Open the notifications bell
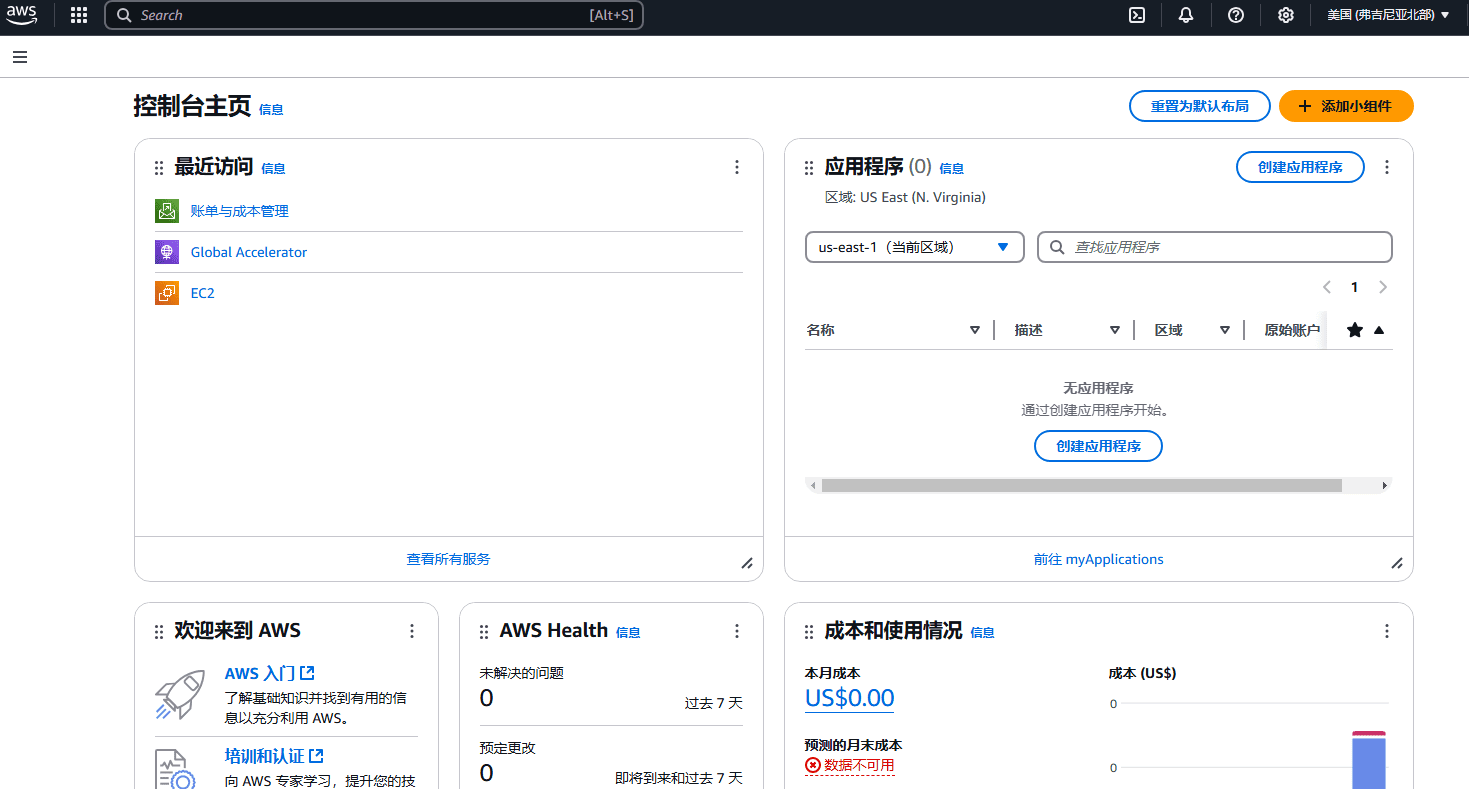The height and width of the screenshot is (789, 1469). click(1185, 15)
